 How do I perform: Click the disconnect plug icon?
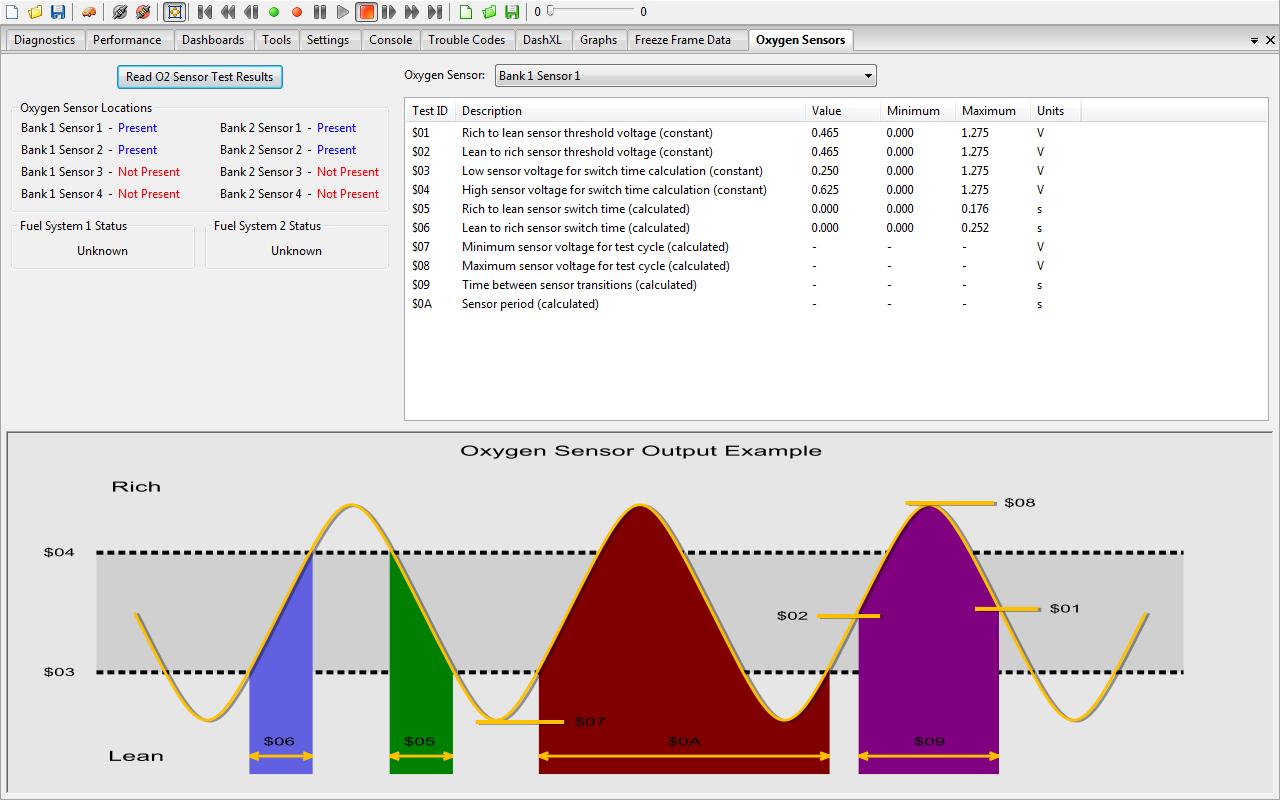pyautogui.click(x=143, y=12)
